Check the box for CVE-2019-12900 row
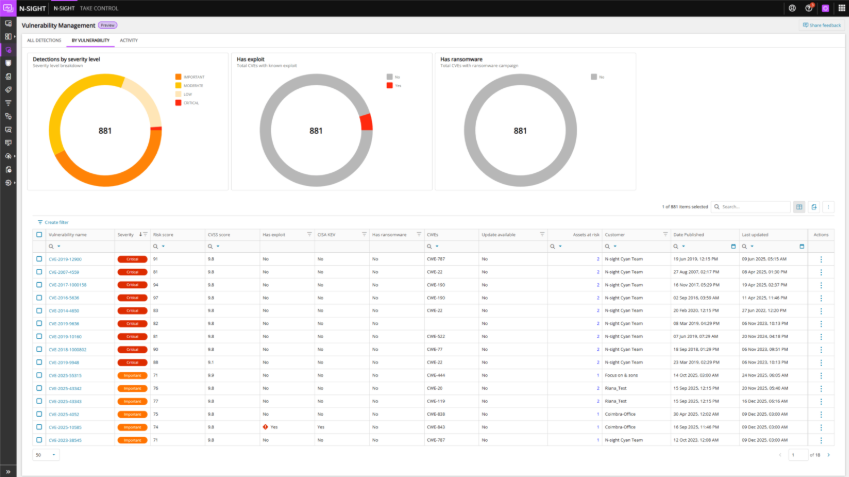 pos(40,258)
